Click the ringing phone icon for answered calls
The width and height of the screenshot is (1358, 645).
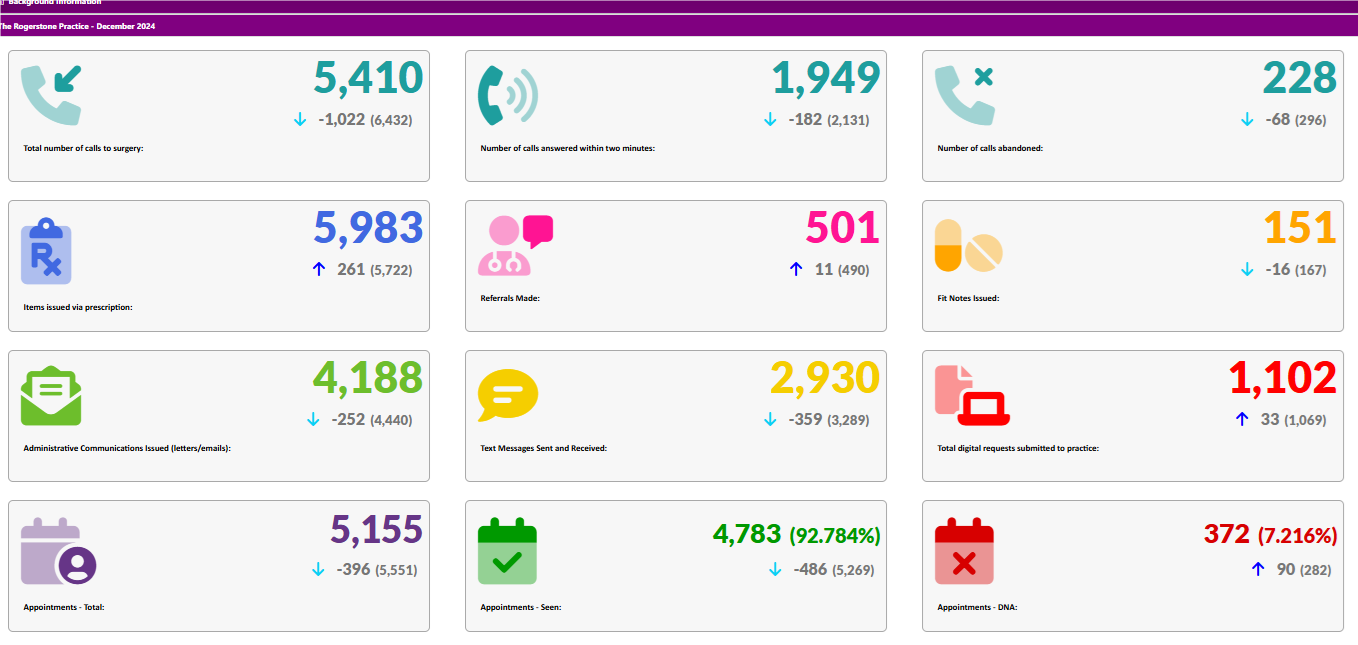(507, 95)
